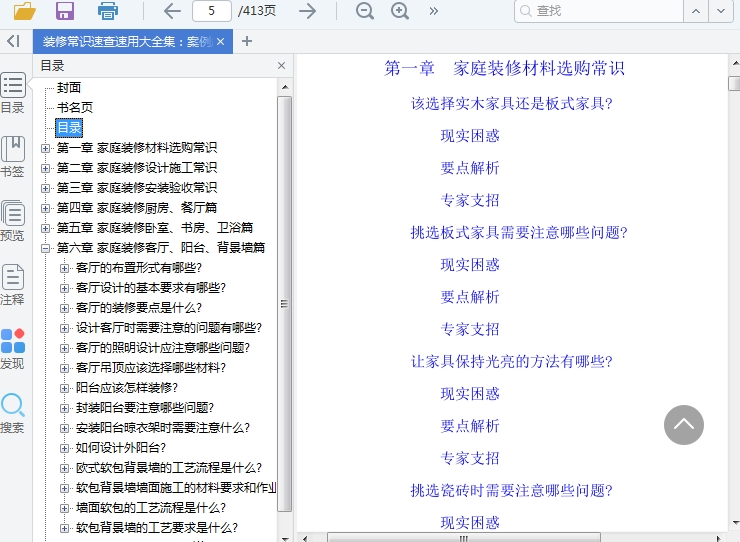Expand 如何设计外阳台? node

(64, 448)
